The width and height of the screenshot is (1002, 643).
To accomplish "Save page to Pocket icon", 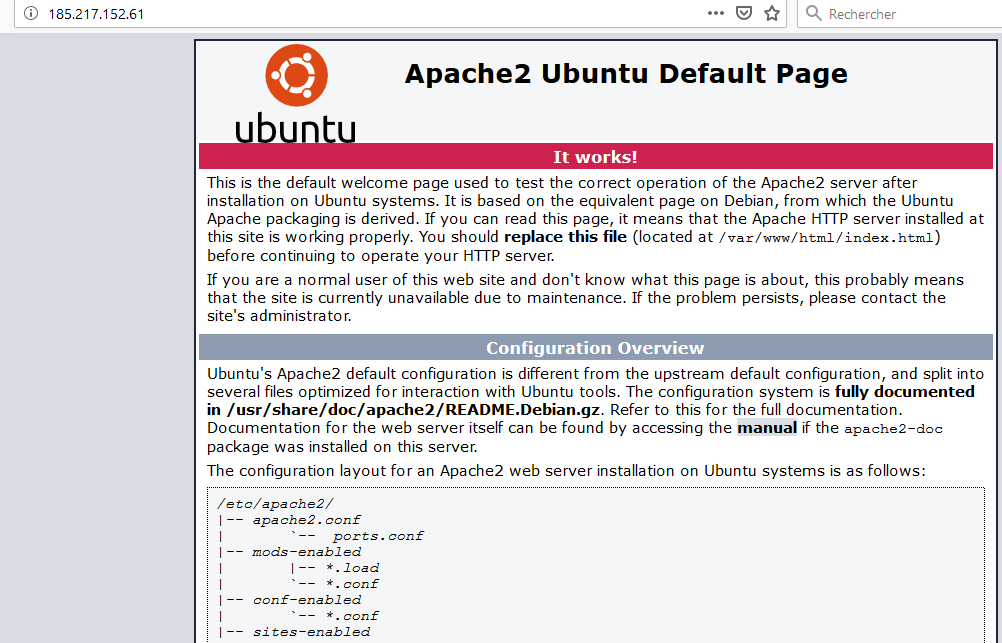I will pos(744,13).
